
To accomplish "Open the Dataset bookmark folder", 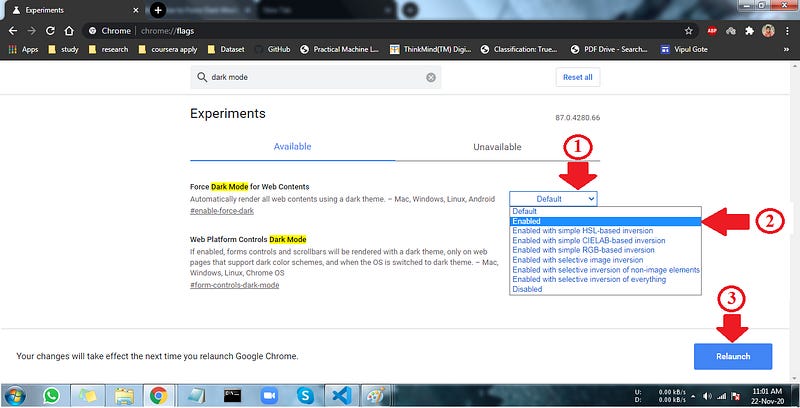I will [226, 49].
